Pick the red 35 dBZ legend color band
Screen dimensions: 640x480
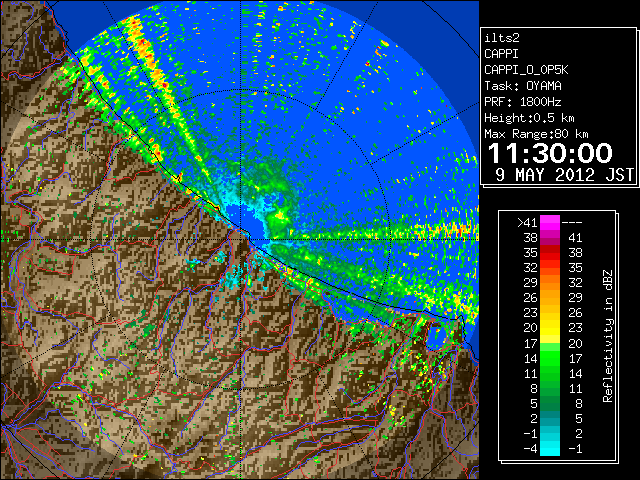coord(550,253)
